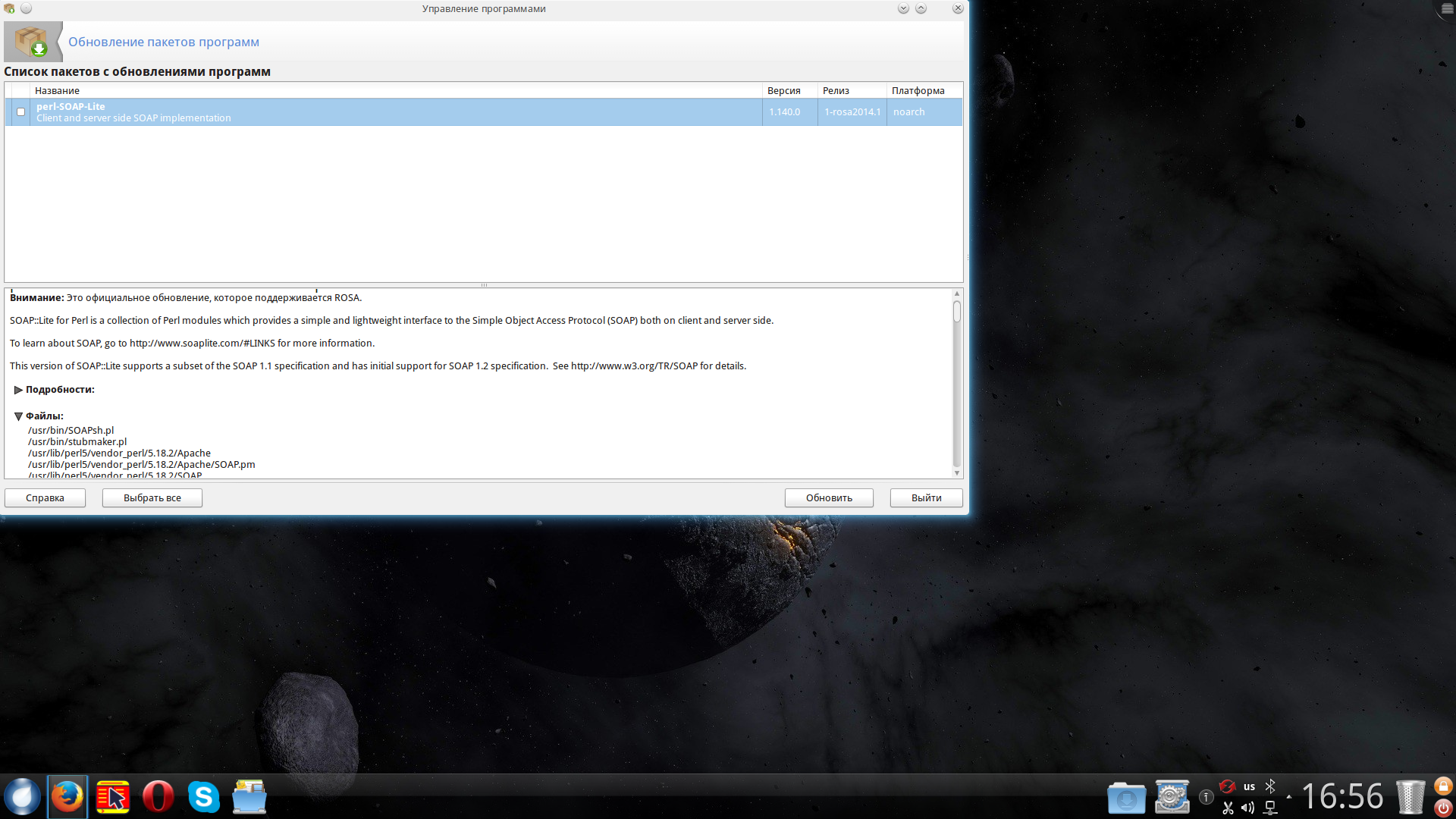
Task: Click the Выйти button
Action: (x=926, y=498)
